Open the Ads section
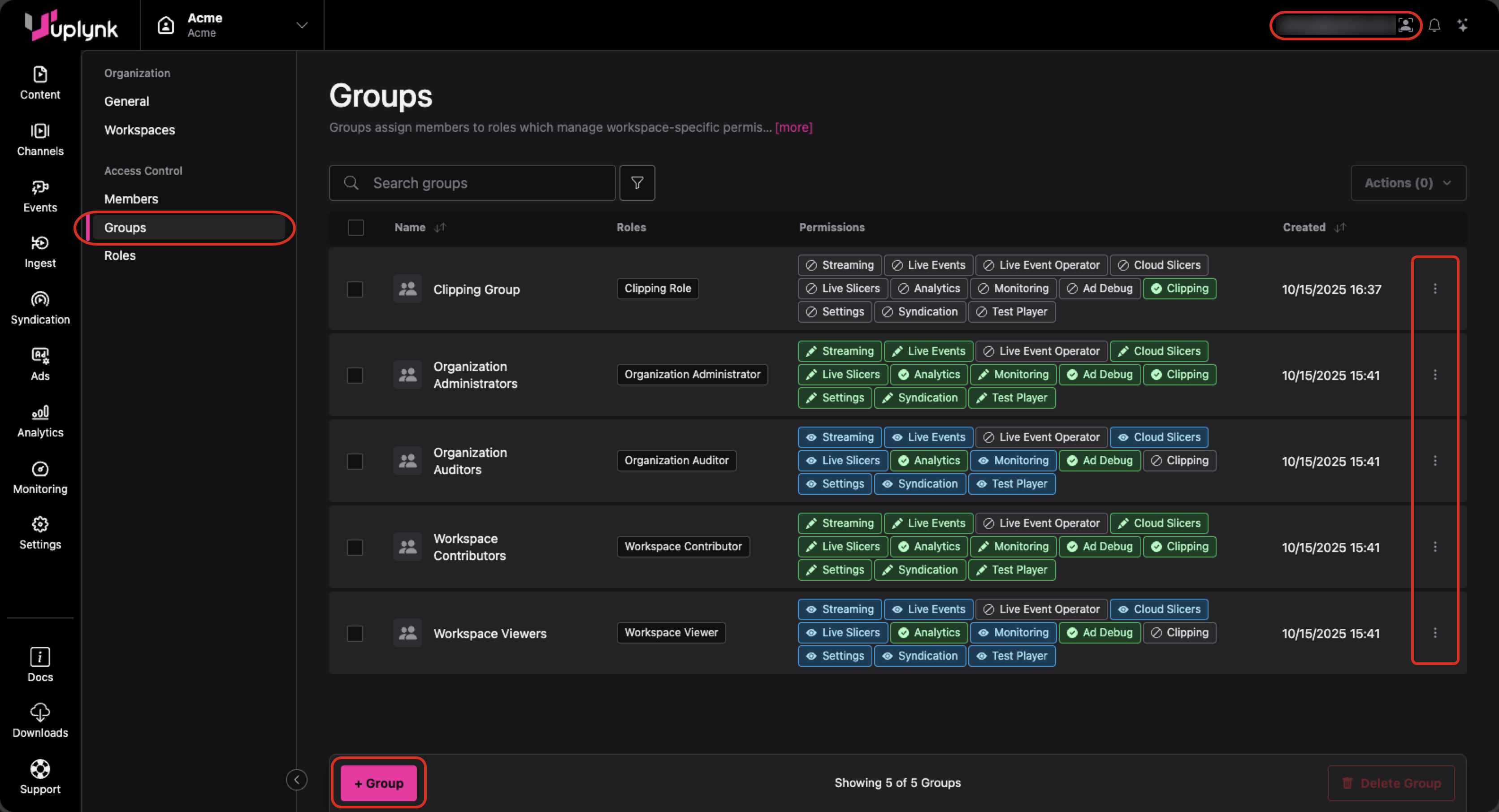Viewport: 1499px width, 812px height. 39,365
